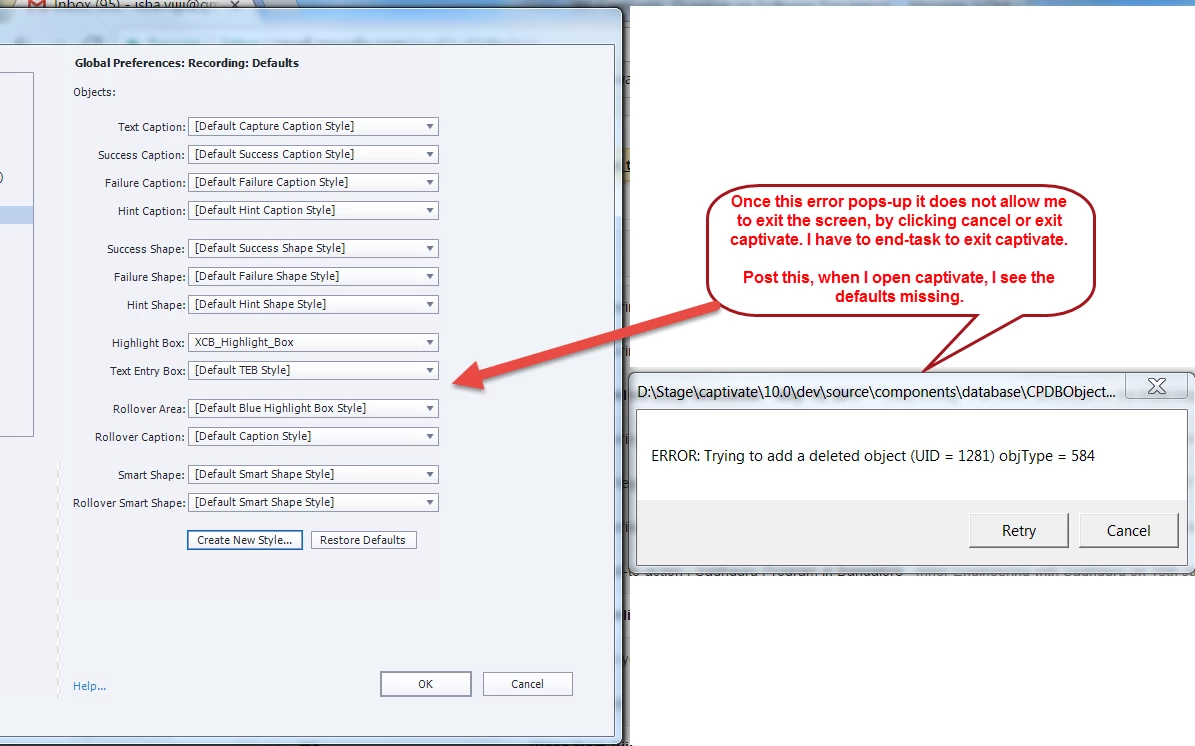Click the error dialog title path text
Screen dimensions: 1195x746
(876, 392)
